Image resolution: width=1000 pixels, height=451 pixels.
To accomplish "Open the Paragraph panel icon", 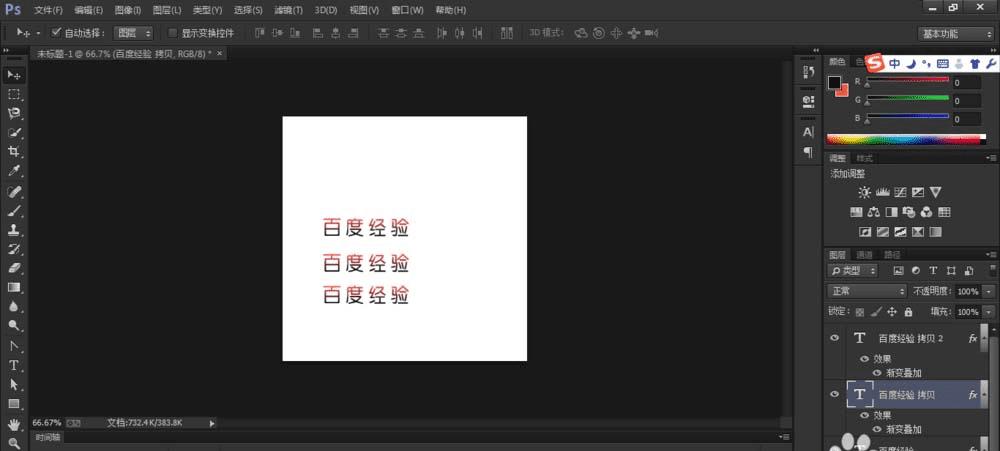I will [x=808, y=152].
